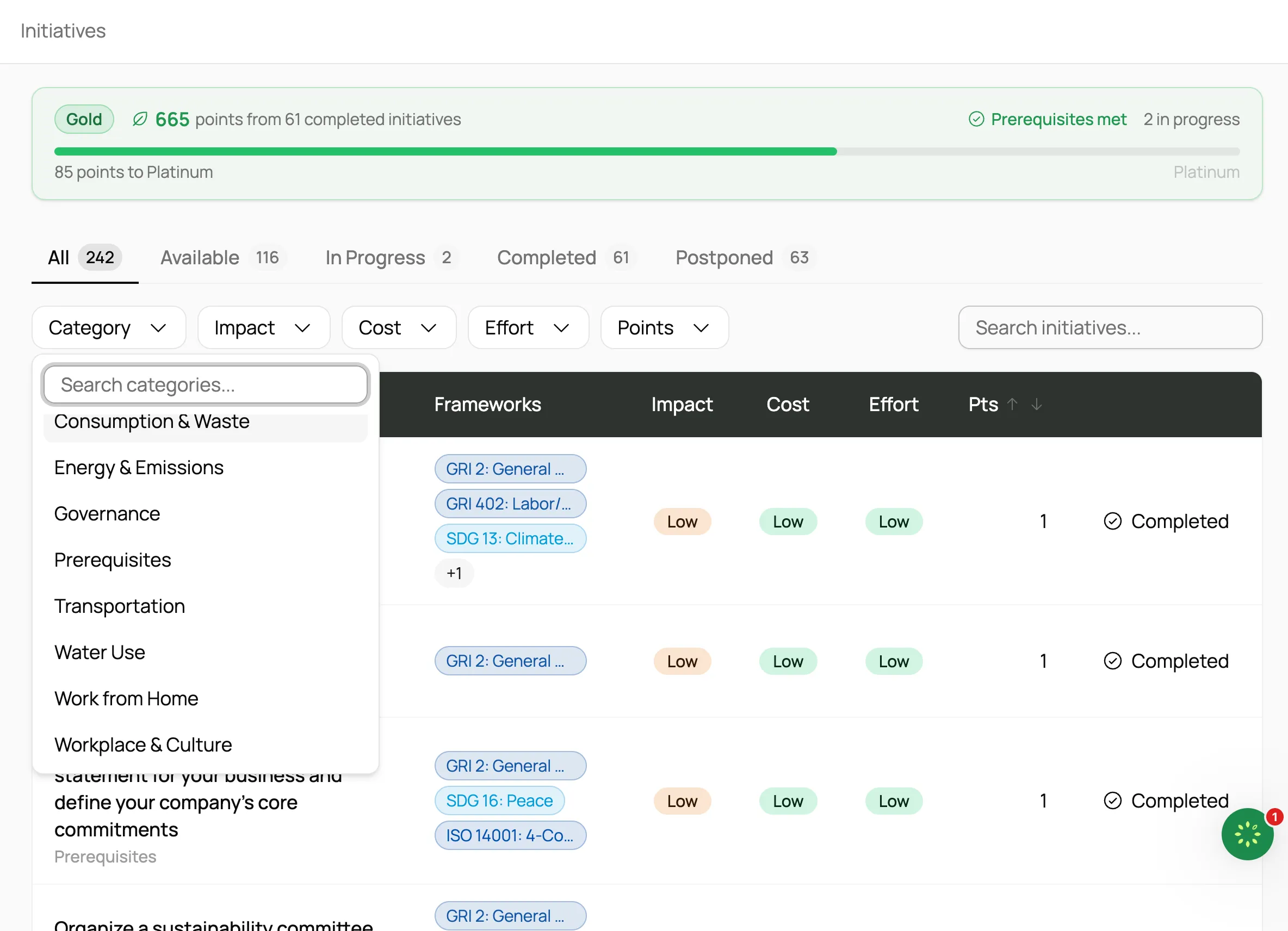Click the Cost column header

pos(787,404)
